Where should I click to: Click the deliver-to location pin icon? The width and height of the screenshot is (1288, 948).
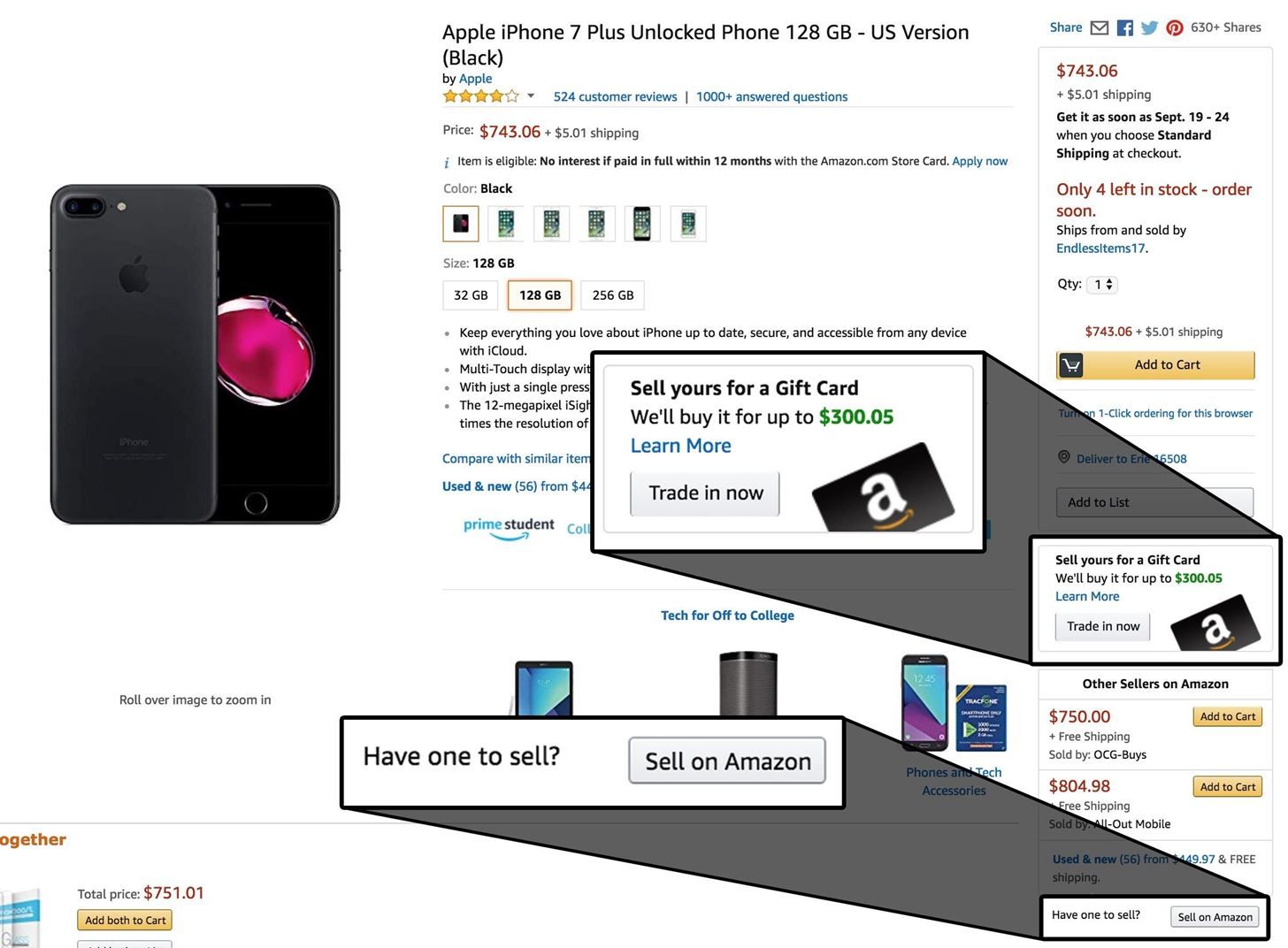1064,457
